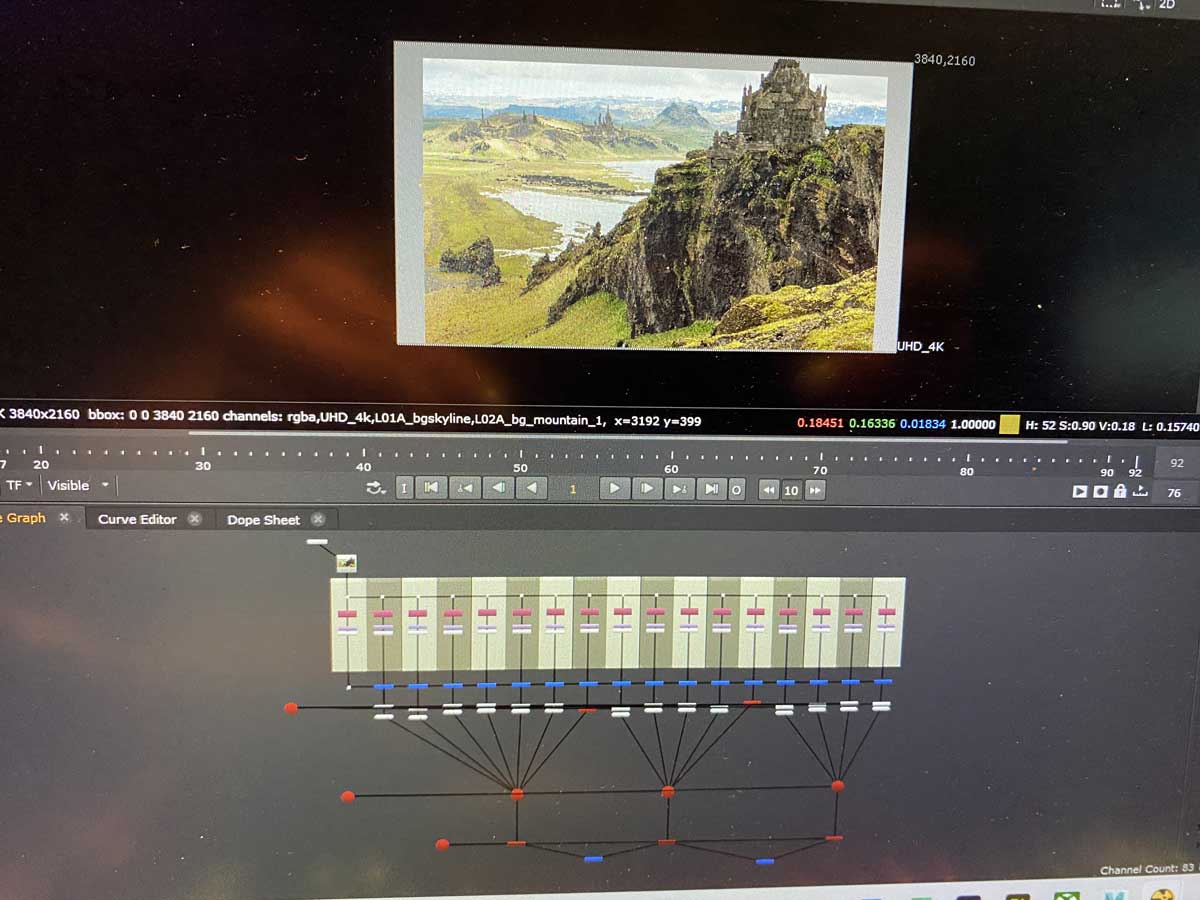Open the green Xbox icon in the taskbar

click(1067, 896)
